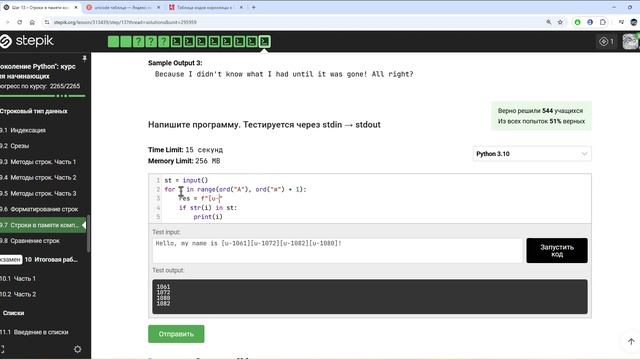Click the Списки section heading

[13, 313]
